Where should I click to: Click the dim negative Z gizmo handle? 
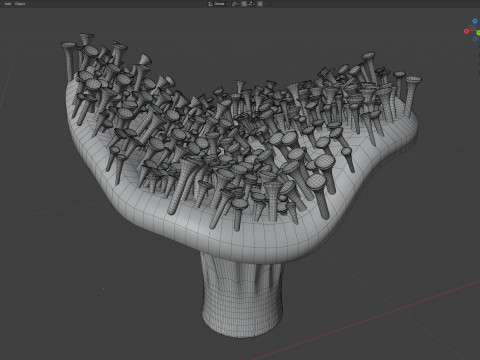click(475, 39)
